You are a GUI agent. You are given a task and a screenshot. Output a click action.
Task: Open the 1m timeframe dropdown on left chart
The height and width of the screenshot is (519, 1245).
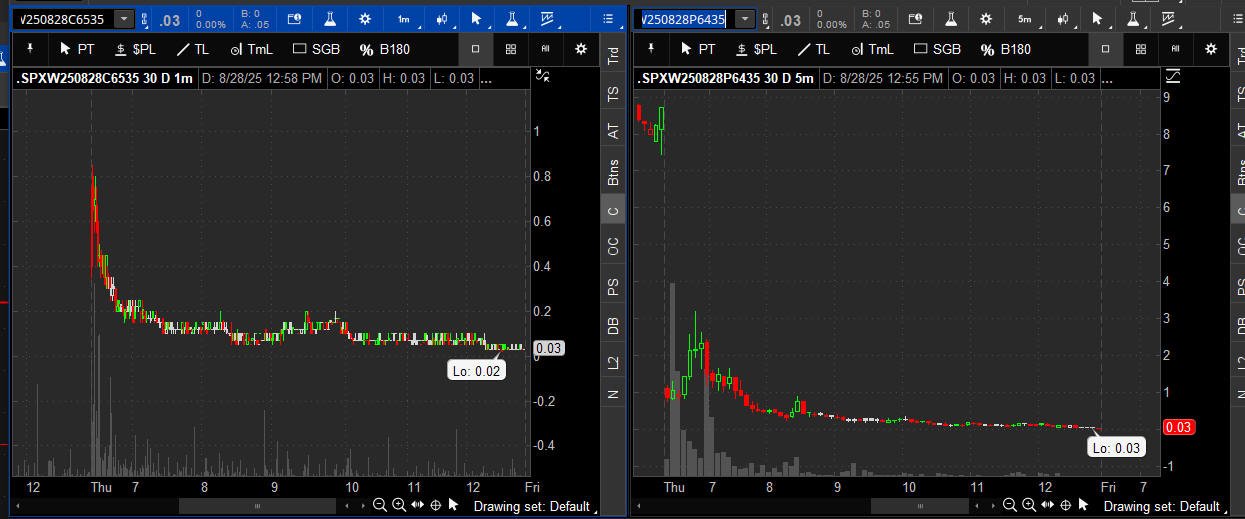pyautogui.click(x=403, y=19)
